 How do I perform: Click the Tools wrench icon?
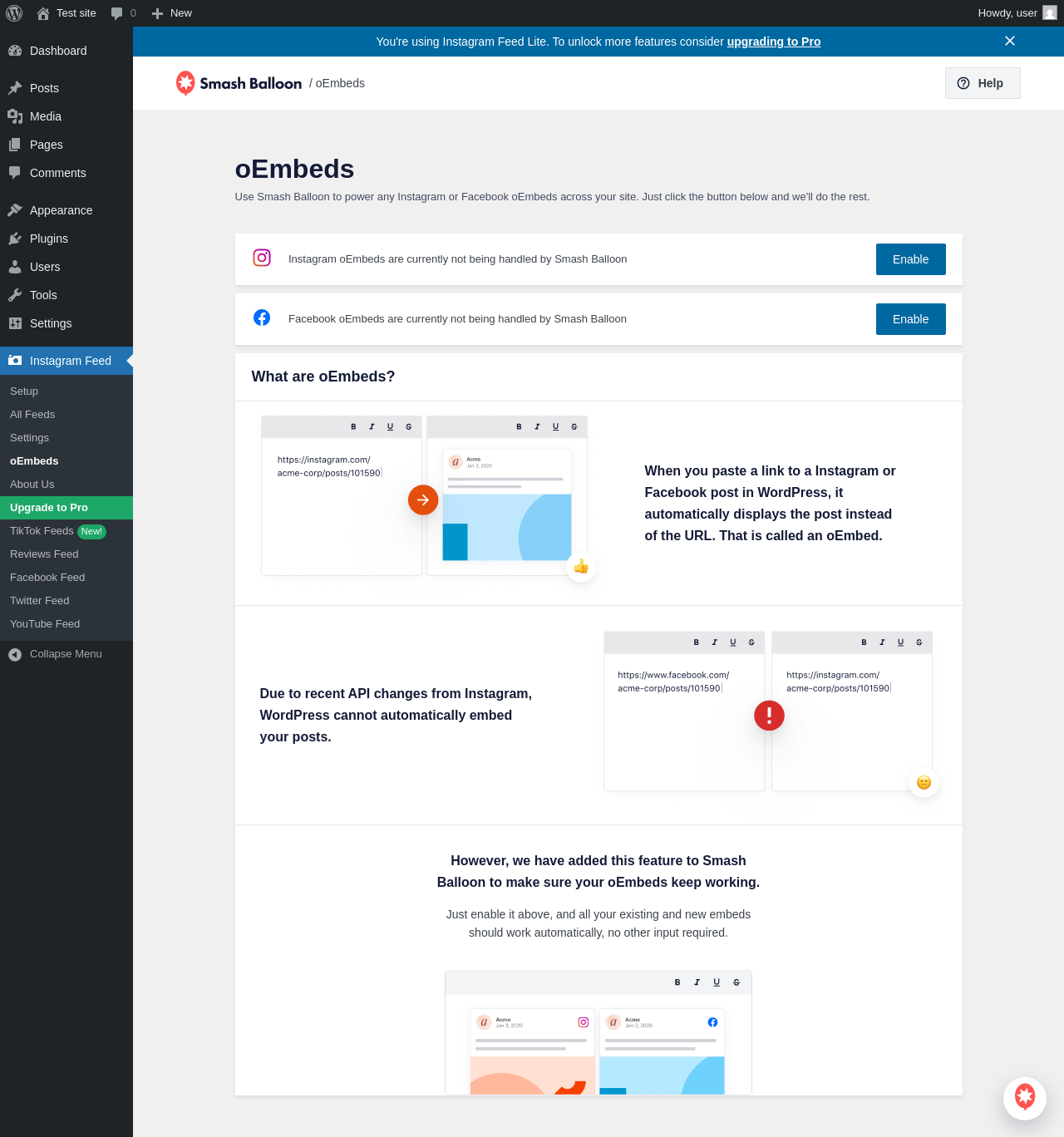point(15,295)
